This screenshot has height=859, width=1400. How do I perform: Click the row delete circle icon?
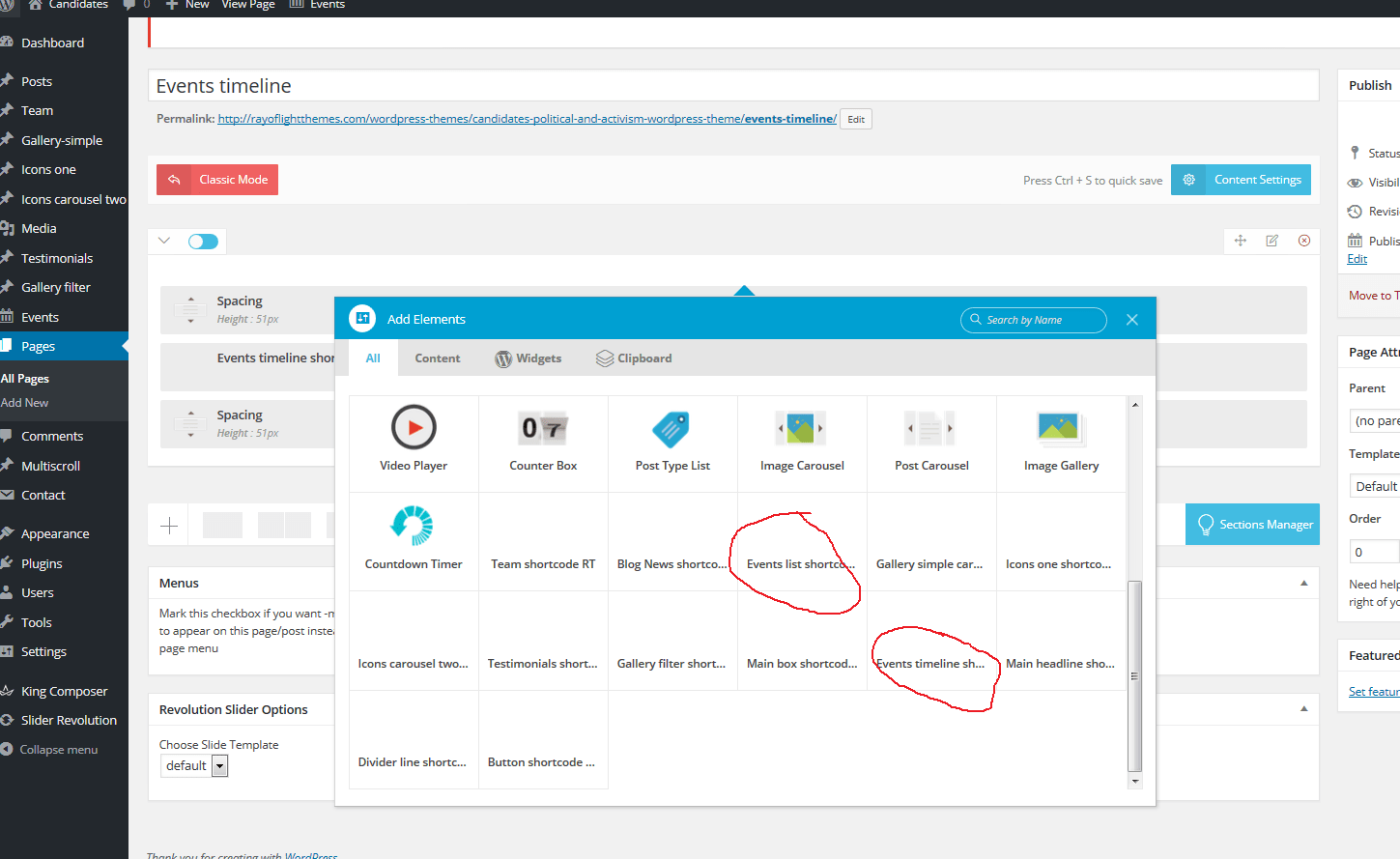[1304, 241]
